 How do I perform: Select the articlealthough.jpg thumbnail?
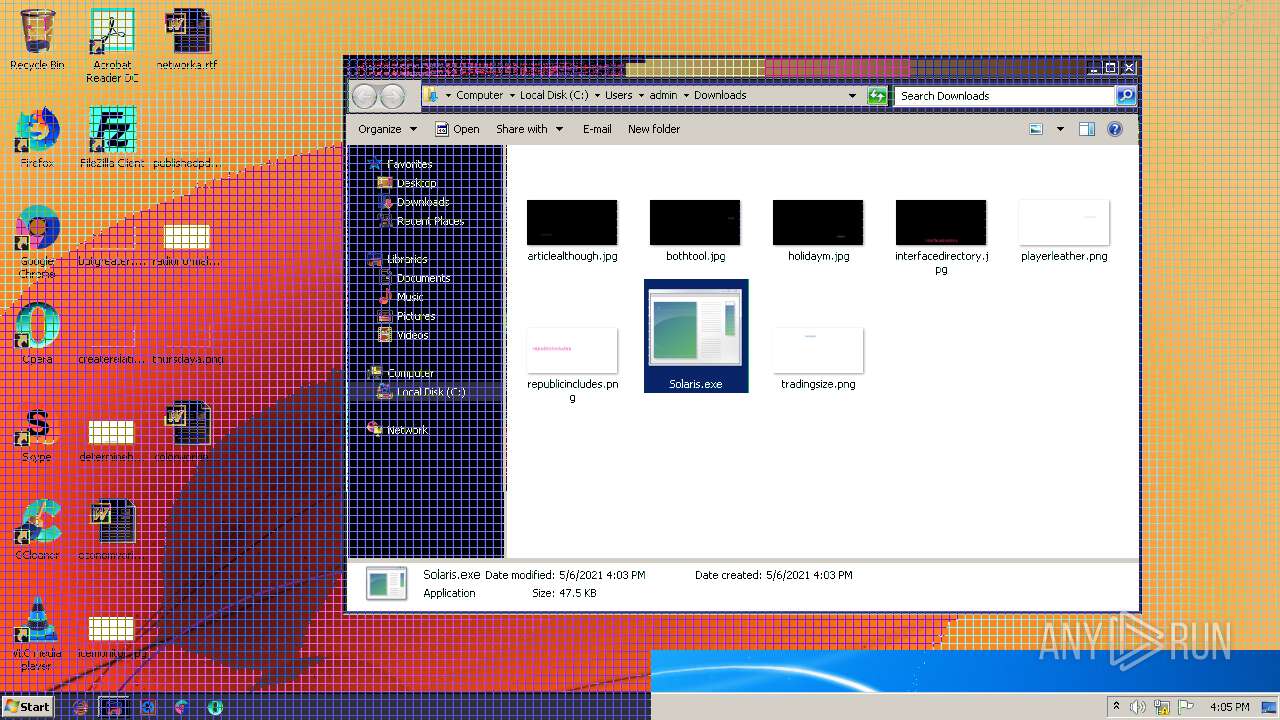point(572,222)
